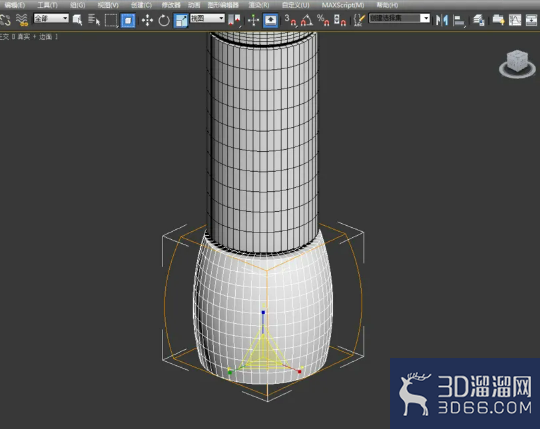The width and height of the screenshot is (540, 429).
Task: Open the Modifiers menu
Action: tap(171, 5)
